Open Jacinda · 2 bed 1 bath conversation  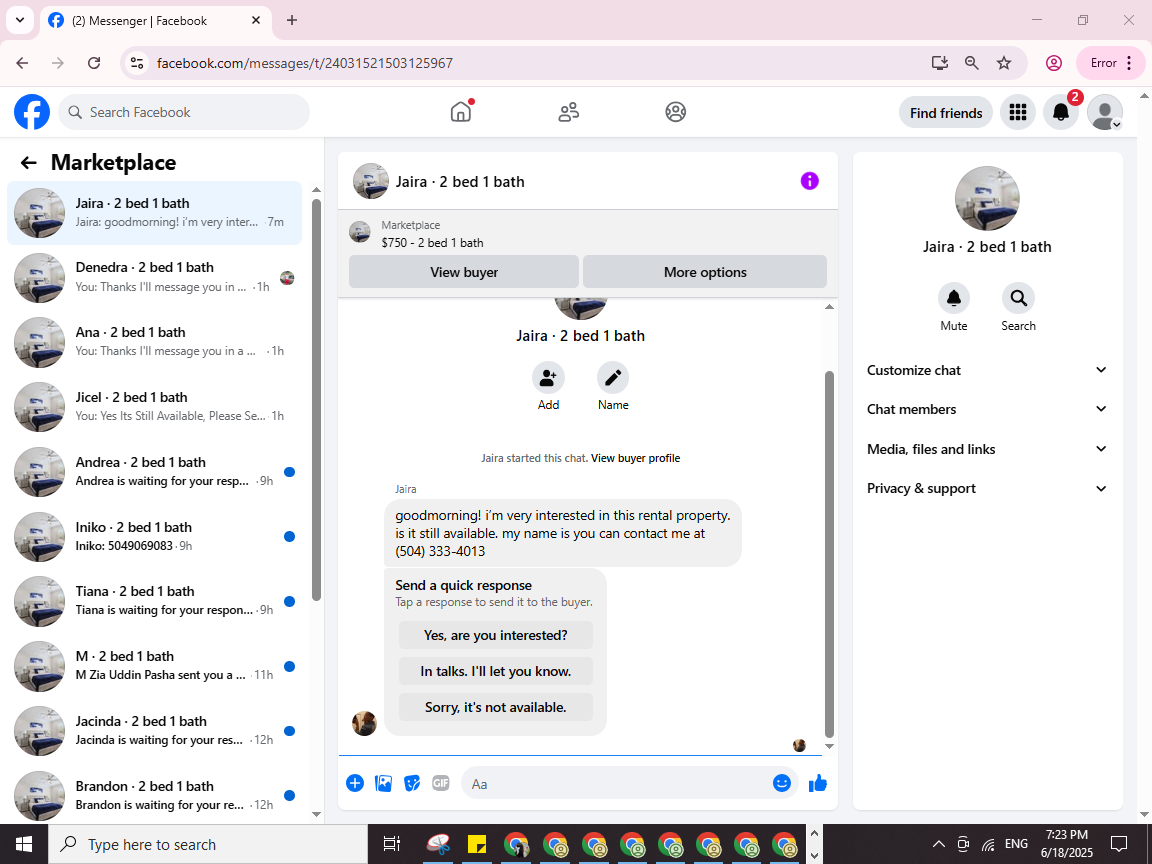[x=154, y=730]
